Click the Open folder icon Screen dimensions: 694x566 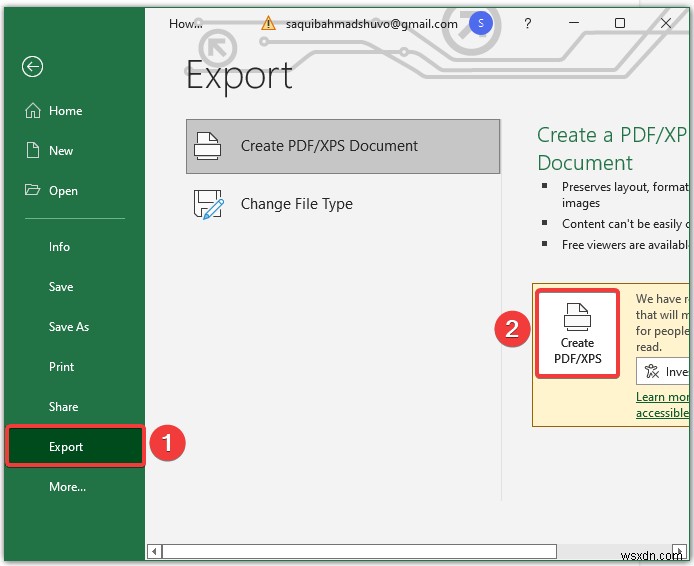pyautogui.click(x=32, y=190)
